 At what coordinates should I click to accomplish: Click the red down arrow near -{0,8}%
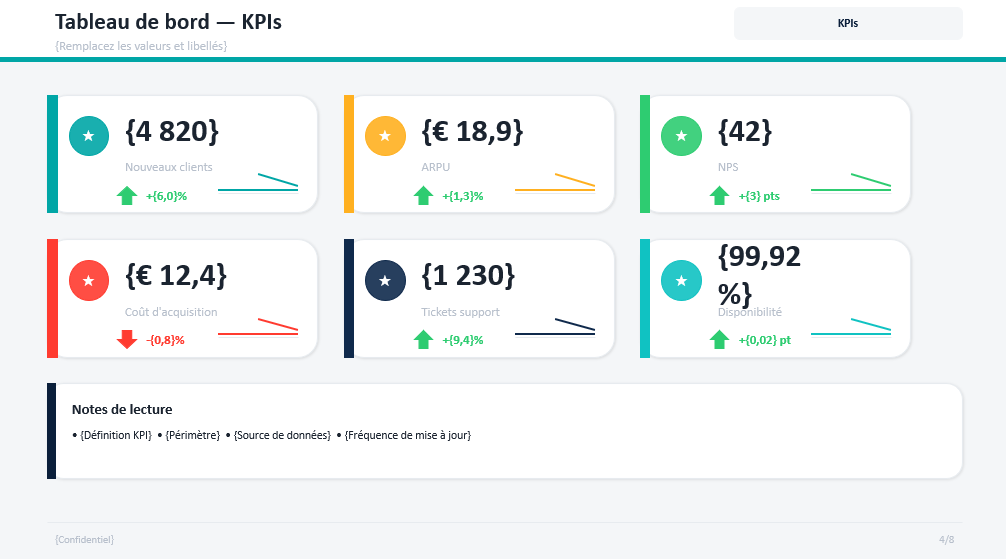pos(127,340)
